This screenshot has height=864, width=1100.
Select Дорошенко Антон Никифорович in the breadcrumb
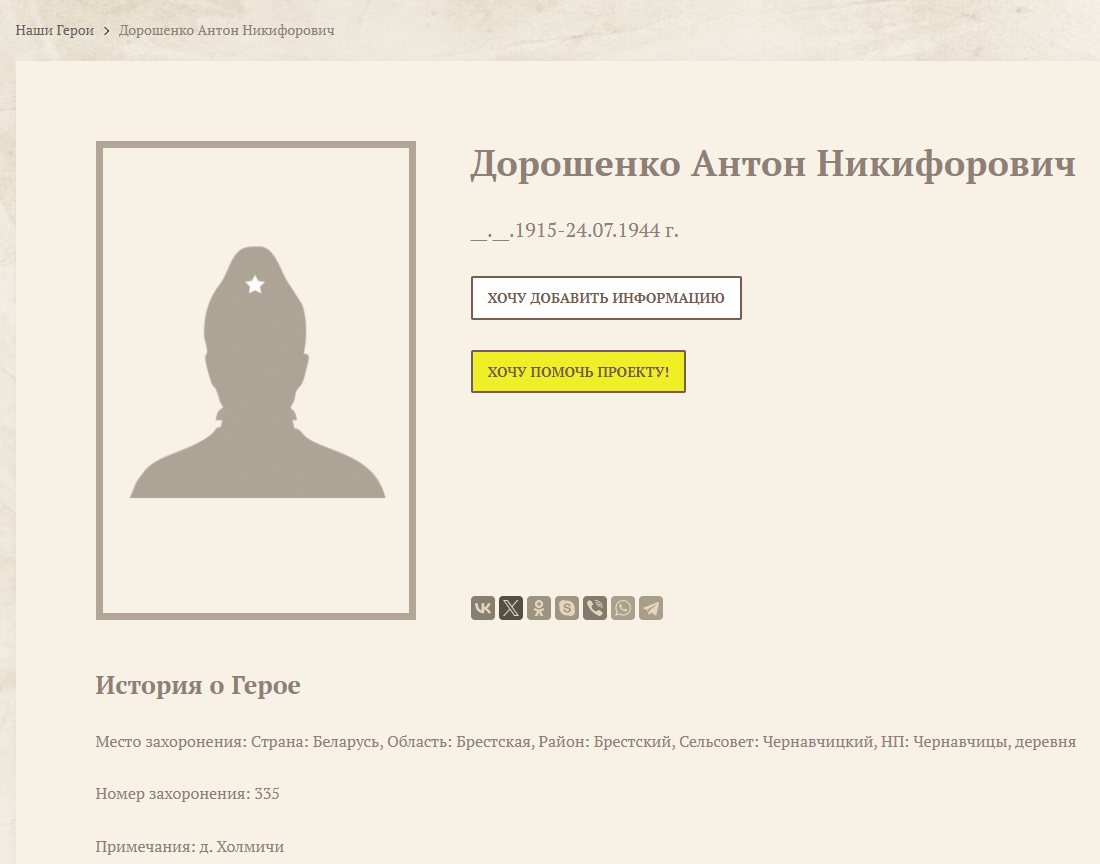click(226, 30)
